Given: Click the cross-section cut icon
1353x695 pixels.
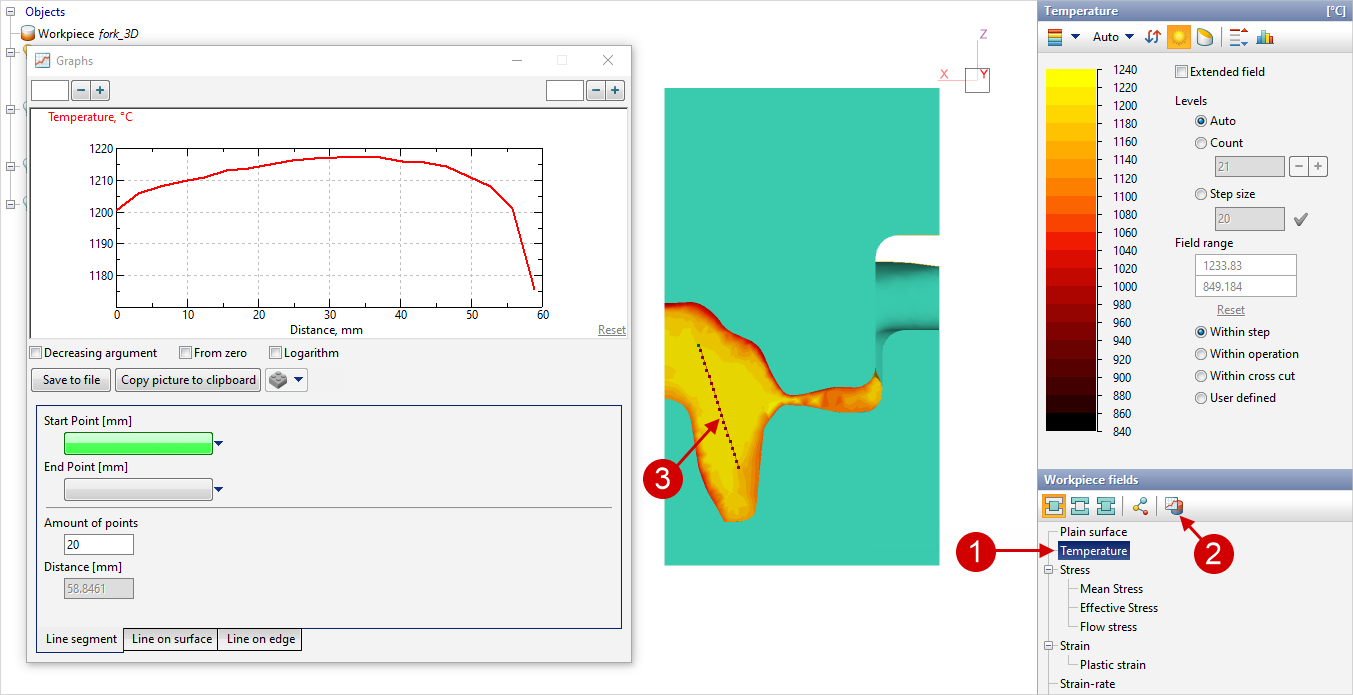Looking at the screenshot, I should (1205, 37).
